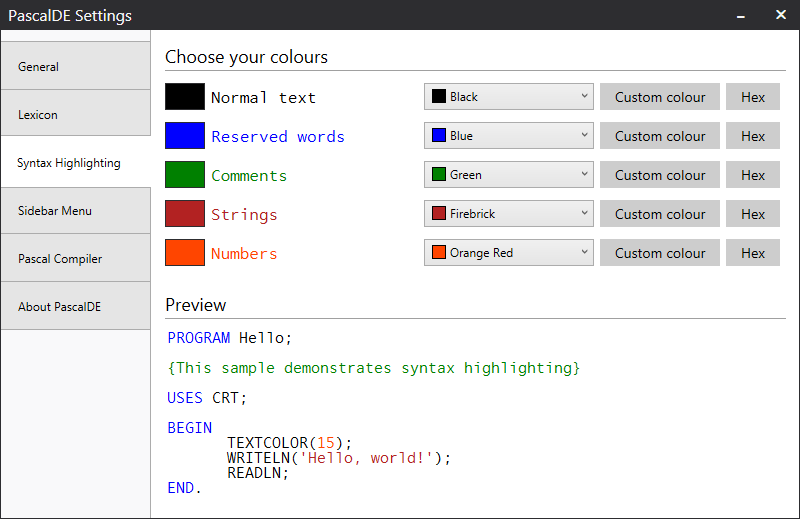This screenshot has height=519, width=800.
Task: Open the Orange Red dropdown for Numbers
Action: 508,253
